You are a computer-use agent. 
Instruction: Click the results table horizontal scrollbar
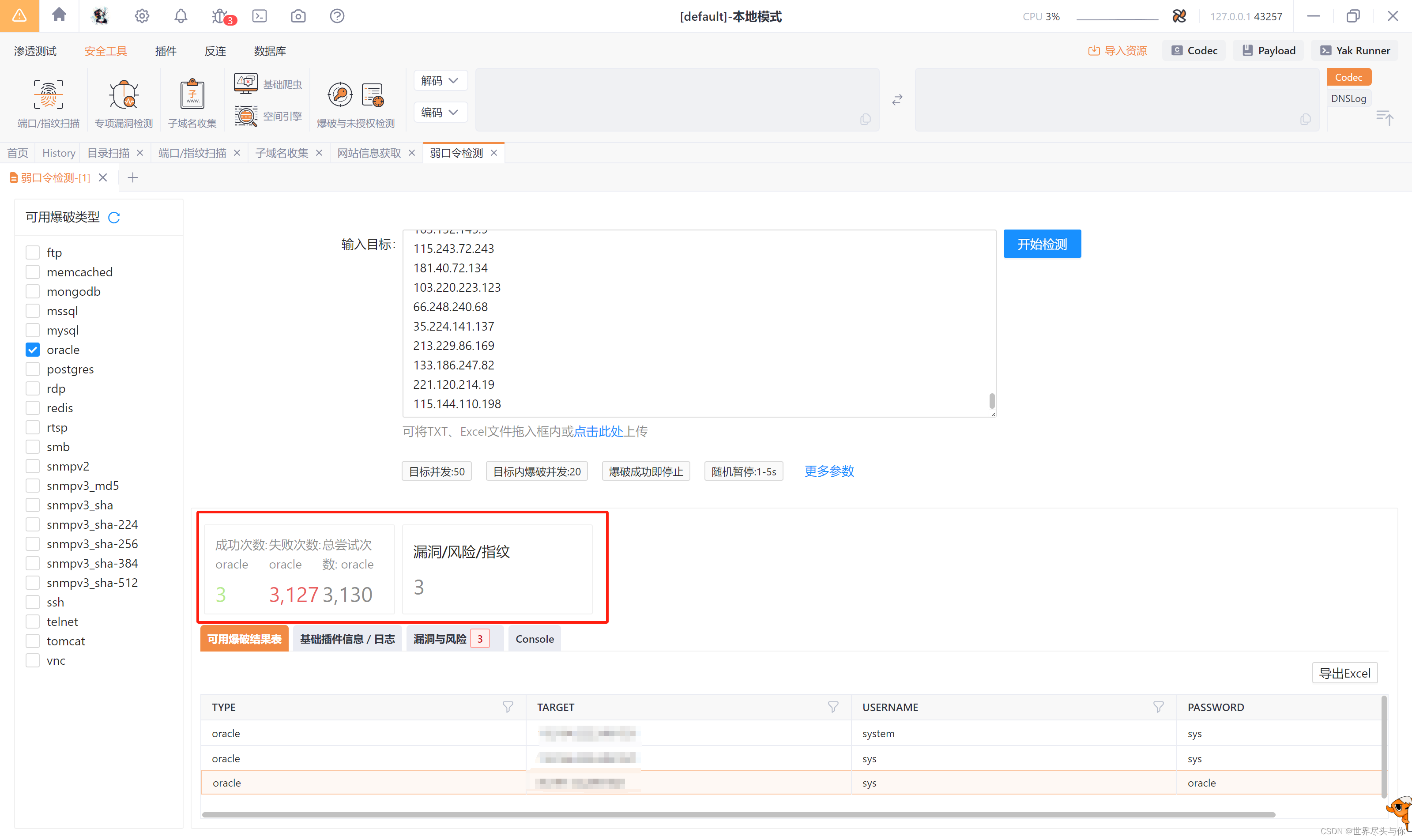click(738, 814)
